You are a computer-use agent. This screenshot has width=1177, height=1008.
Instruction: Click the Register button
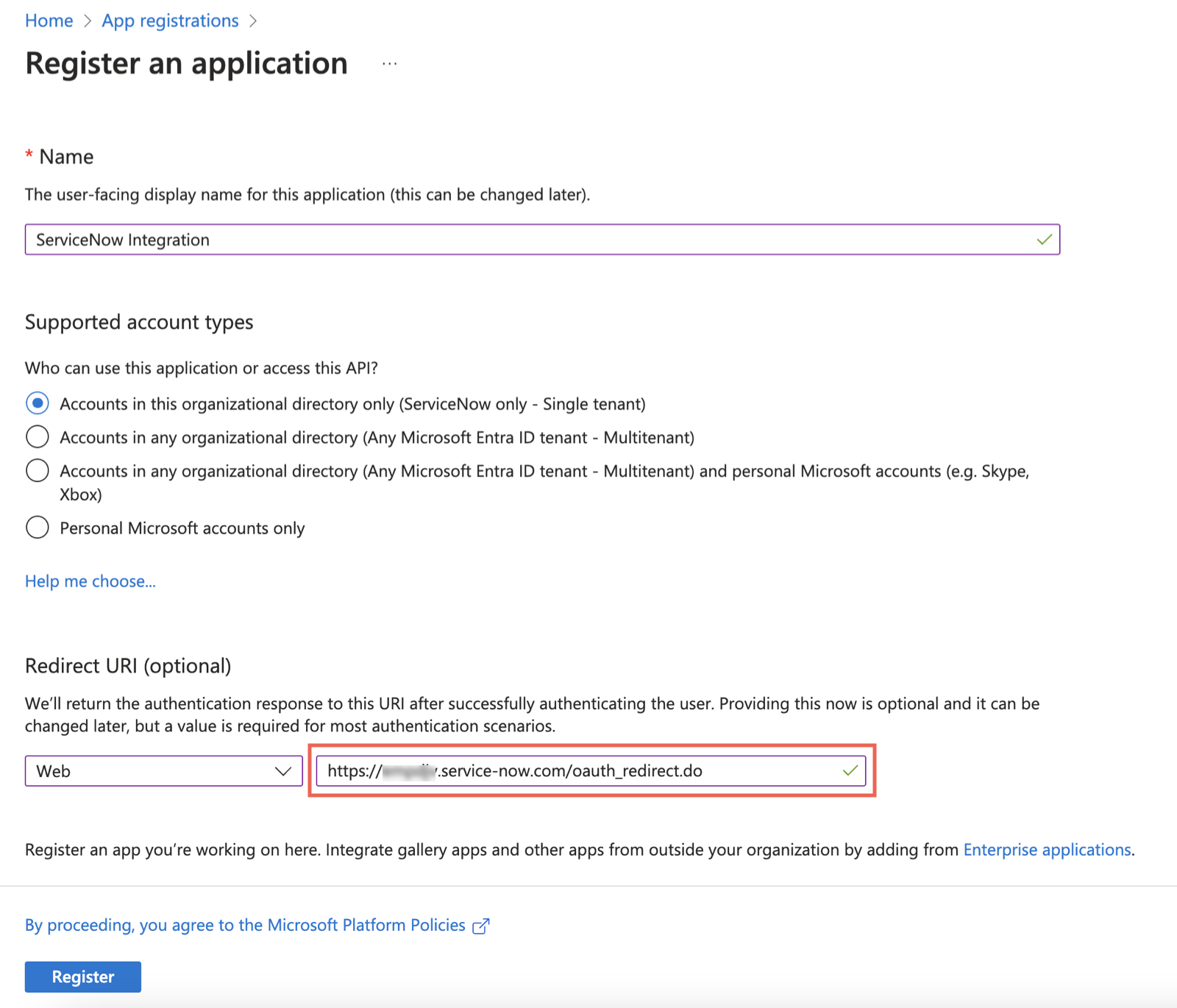[83, 977]
